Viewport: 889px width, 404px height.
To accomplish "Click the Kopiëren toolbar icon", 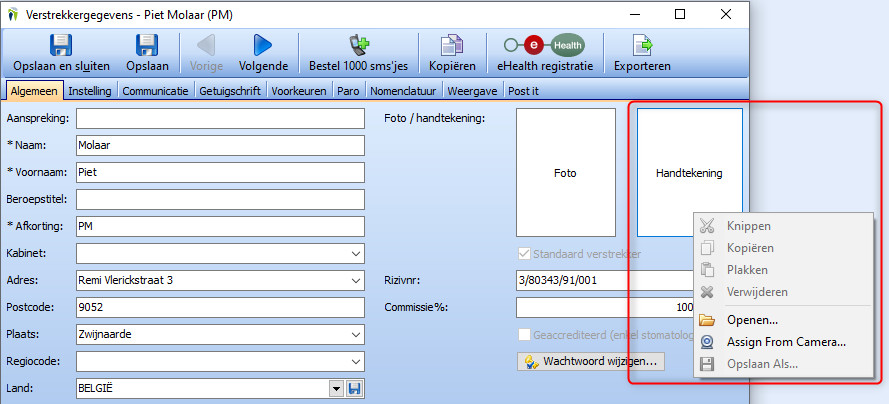I will click(x=451, y=45).
